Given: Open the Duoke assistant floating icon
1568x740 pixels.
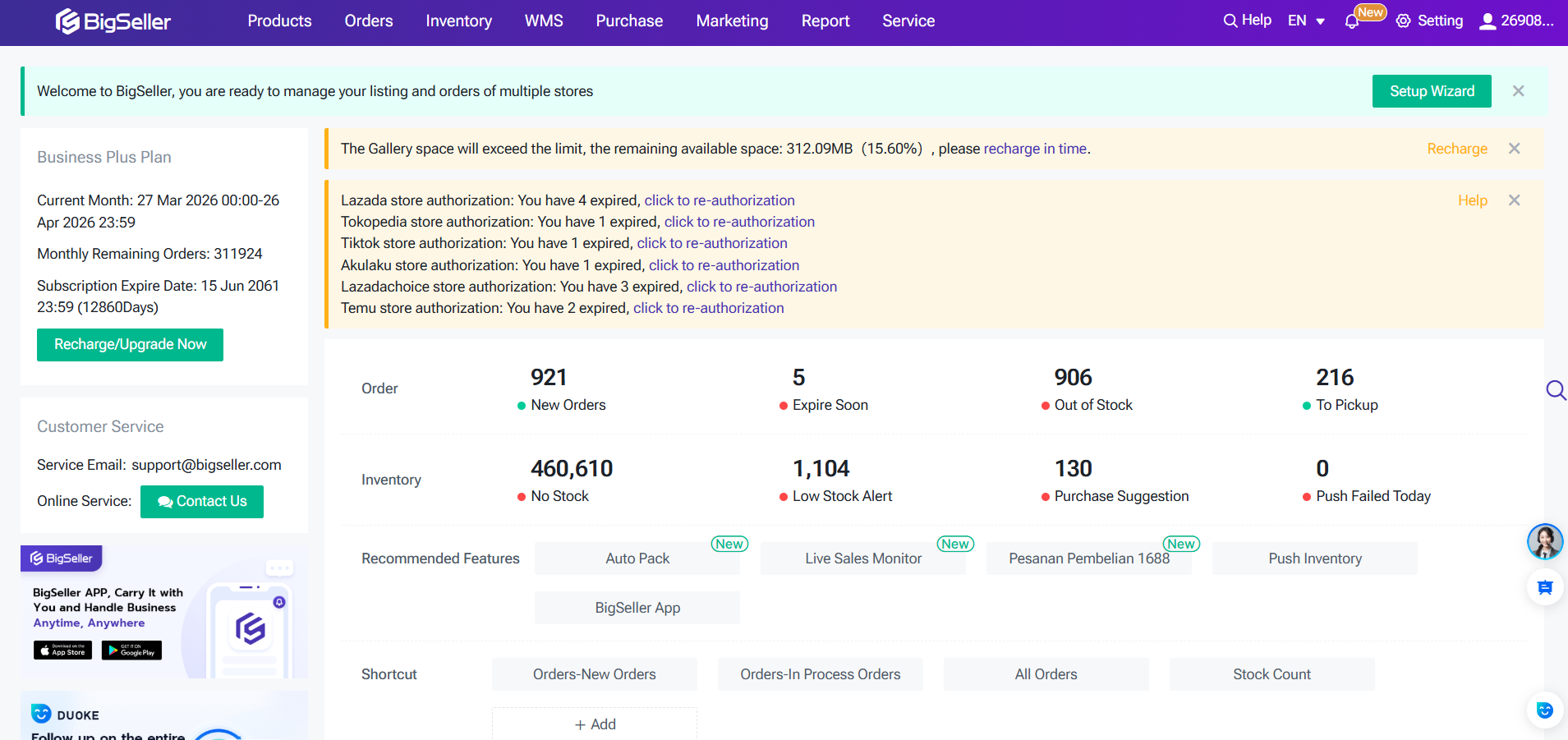Looking at the screenshot, I should pos(1544,710).
